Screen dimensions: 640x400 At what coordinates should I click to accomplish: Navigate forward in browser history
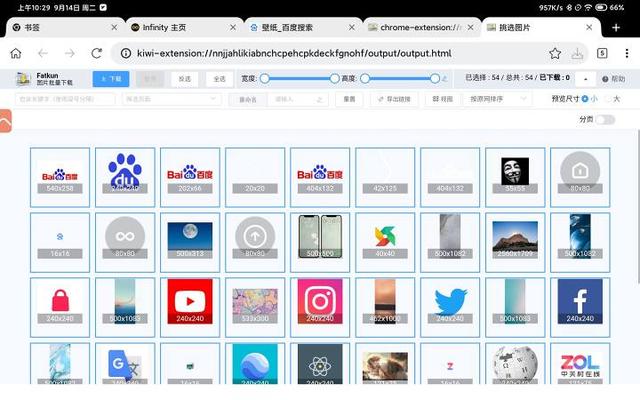click(x=70, y=53)
